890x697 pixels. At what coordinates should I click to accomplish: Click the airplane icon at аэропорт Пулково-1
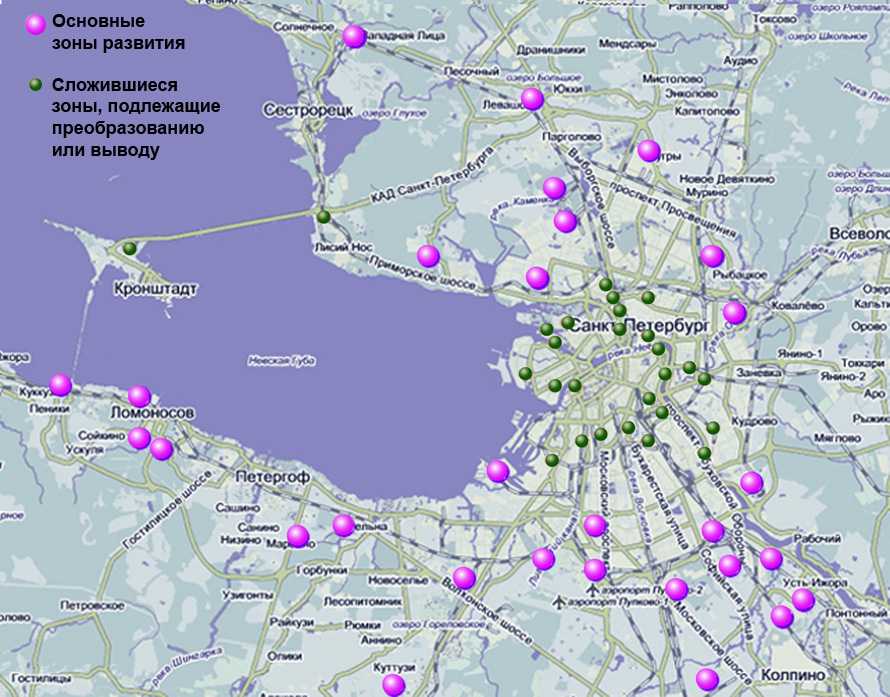(559, 601)
